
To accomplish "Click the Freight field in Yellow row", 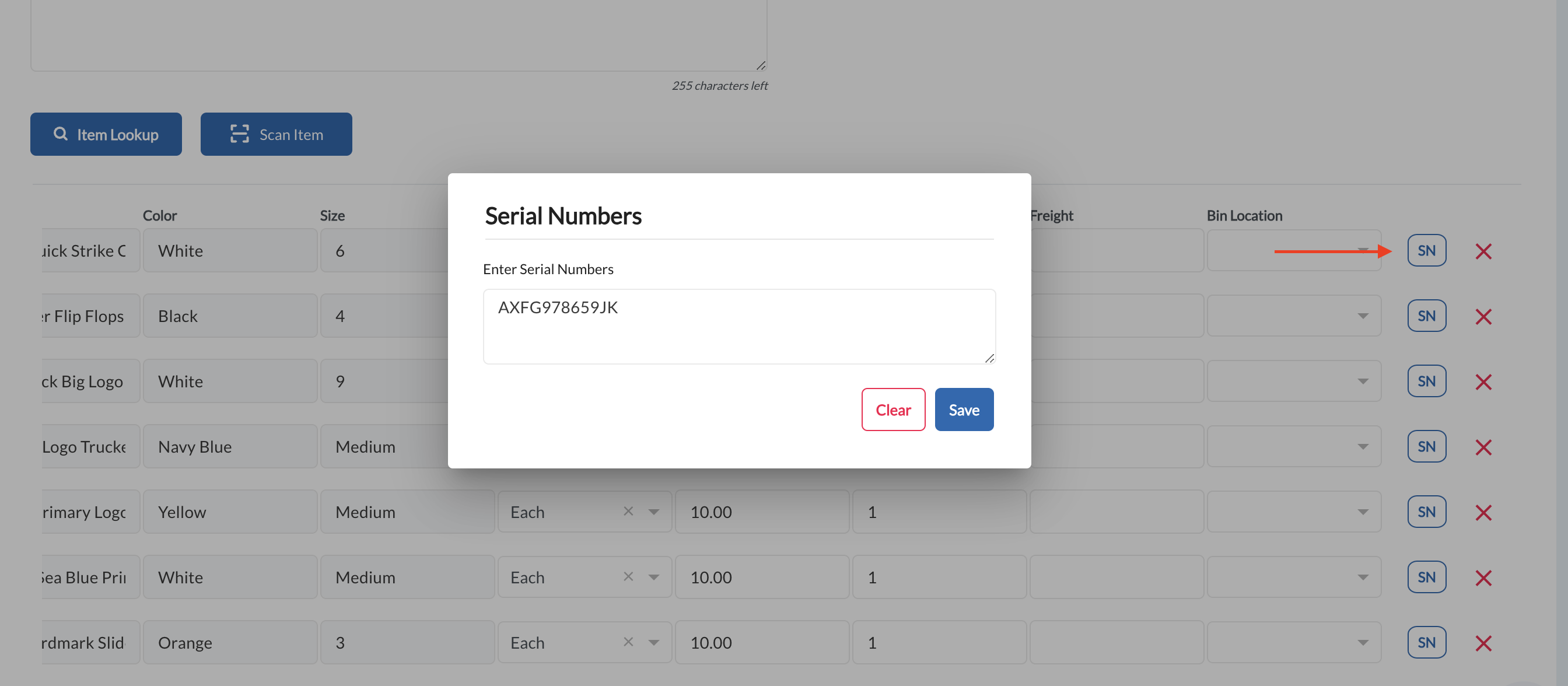I will [1116, 512].
